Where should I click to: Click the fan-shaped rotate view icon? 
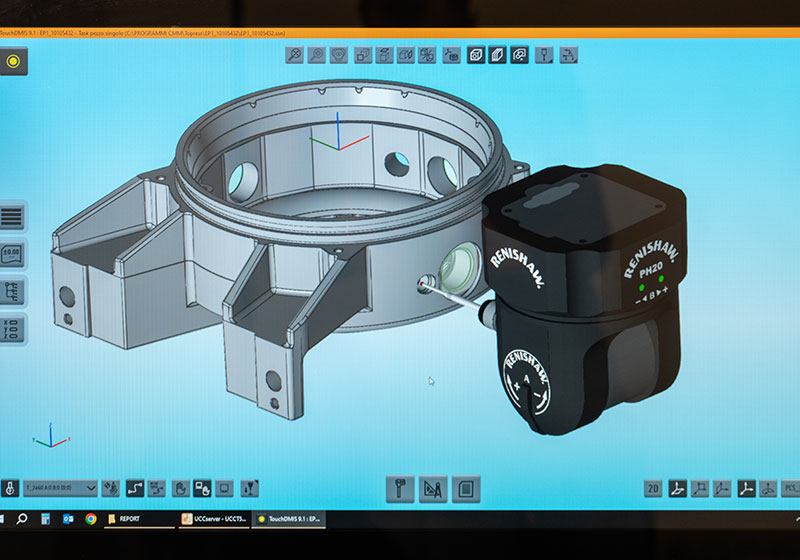(427, 55)
